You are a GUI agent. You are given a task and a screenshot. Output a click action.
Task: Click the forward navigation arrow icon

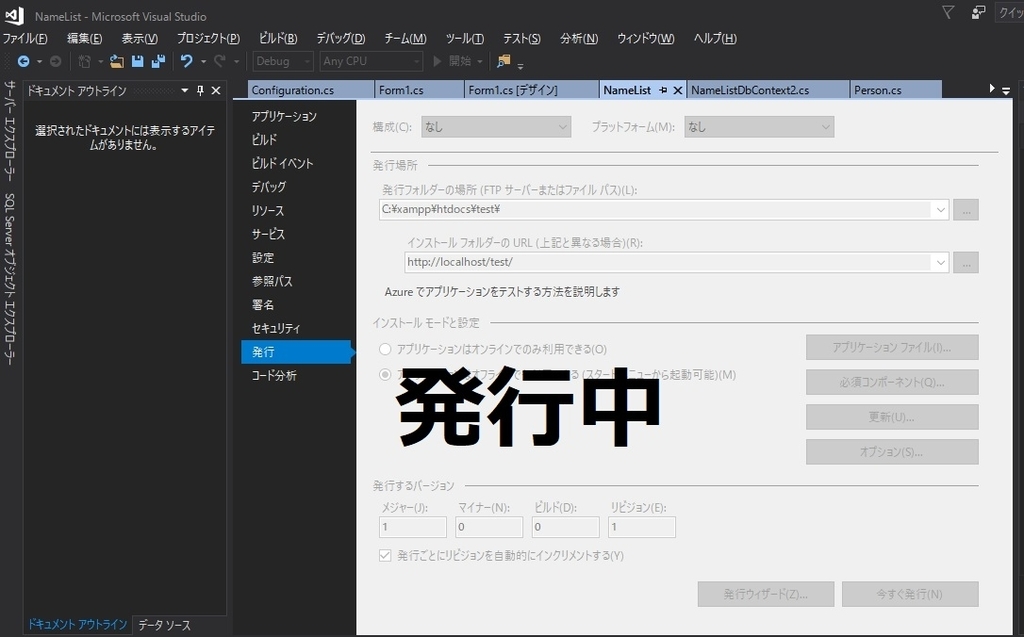click(55, 61)
